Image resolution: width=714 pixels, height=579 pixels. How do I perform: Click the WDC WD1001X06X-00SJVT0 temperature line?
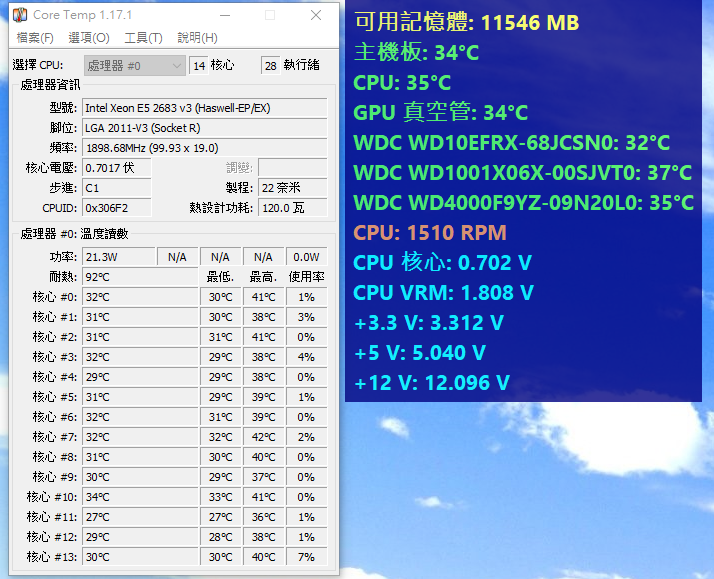(523, 173)
